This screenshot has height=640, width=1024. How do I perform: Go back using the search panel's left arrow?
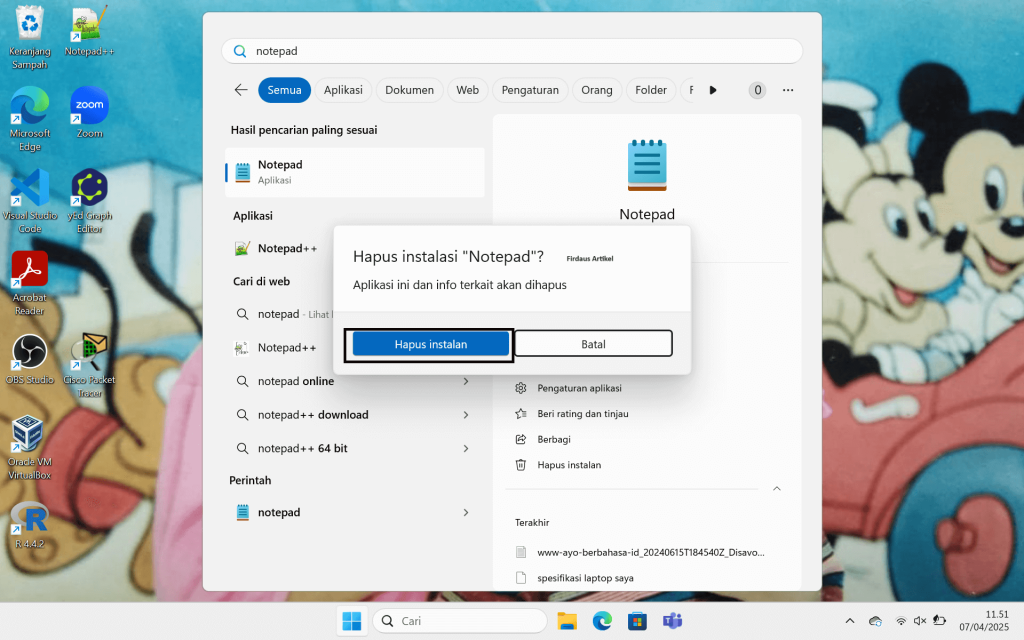pyautogui.click(x=241, y=90)
